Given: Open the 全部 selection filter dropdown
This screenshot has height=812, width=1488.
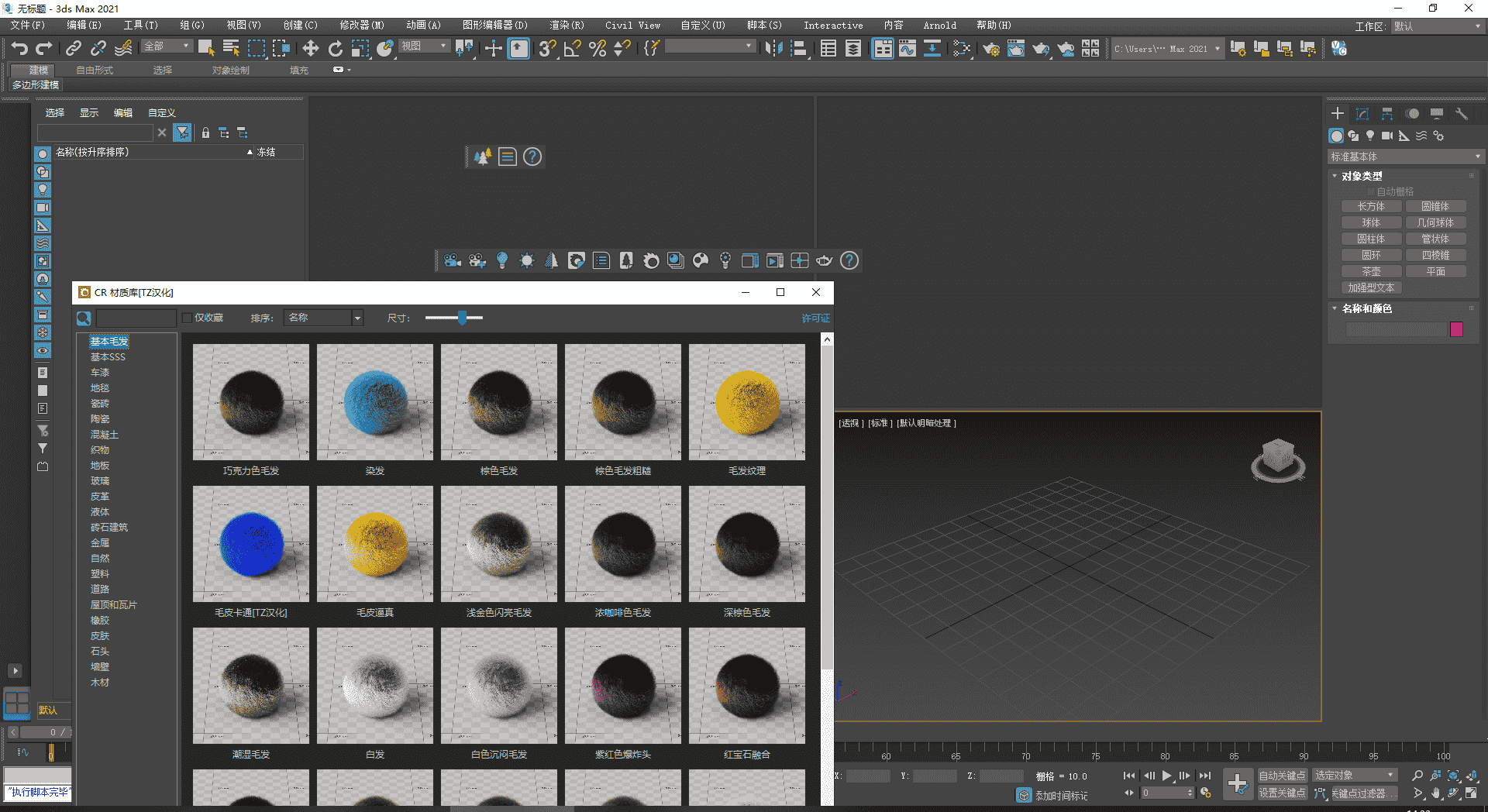Looking at the screenshot, I should pyautogui.click(x=167, y=46).
